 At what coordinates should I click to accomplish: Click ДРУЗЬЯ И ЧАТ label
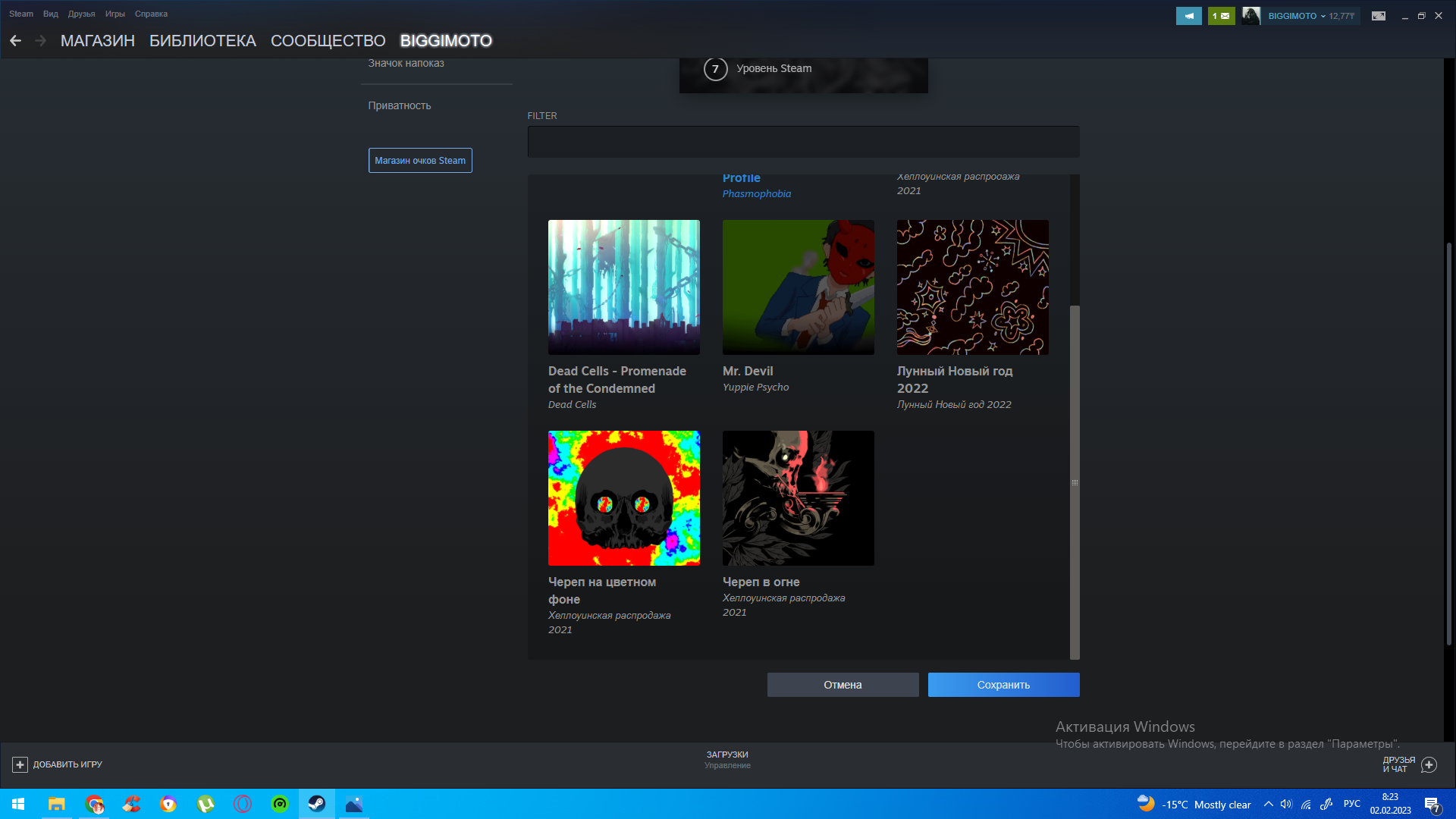pos(1398,764)
